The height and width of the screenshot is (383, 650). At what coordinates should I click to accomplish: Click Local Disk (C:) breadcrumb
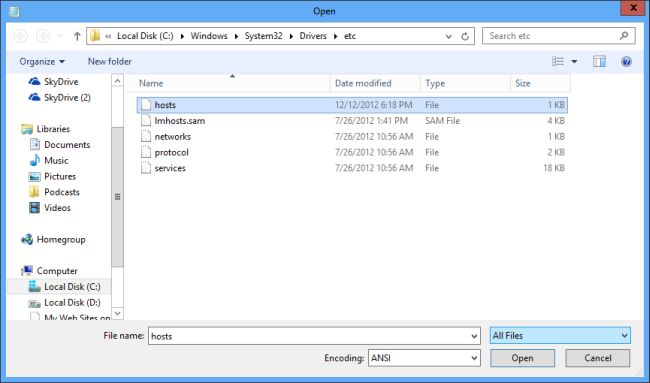click(145, 36)
